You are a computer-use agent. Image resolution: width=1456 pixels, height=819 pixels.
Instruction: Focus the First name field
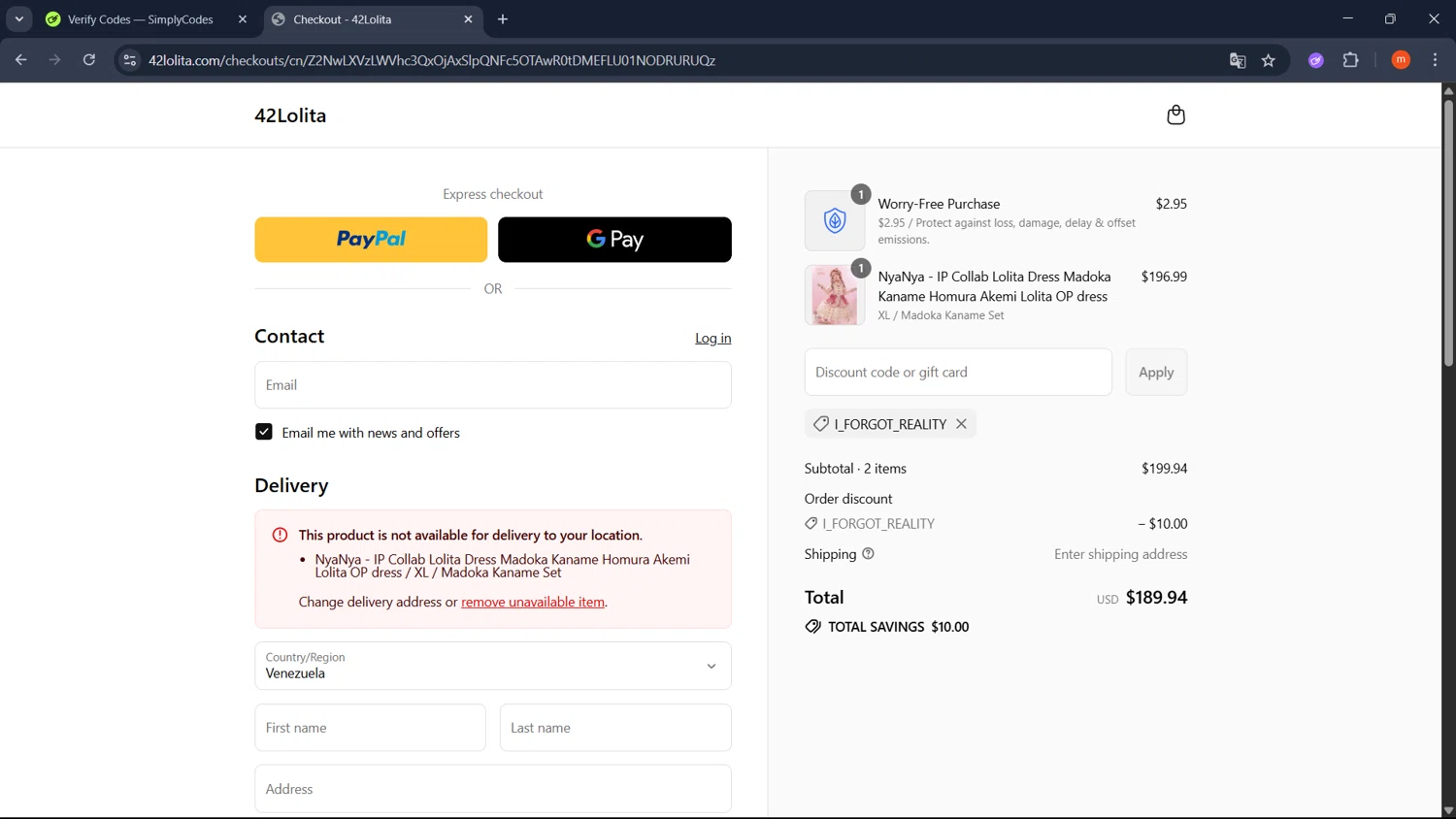(370, 728)
